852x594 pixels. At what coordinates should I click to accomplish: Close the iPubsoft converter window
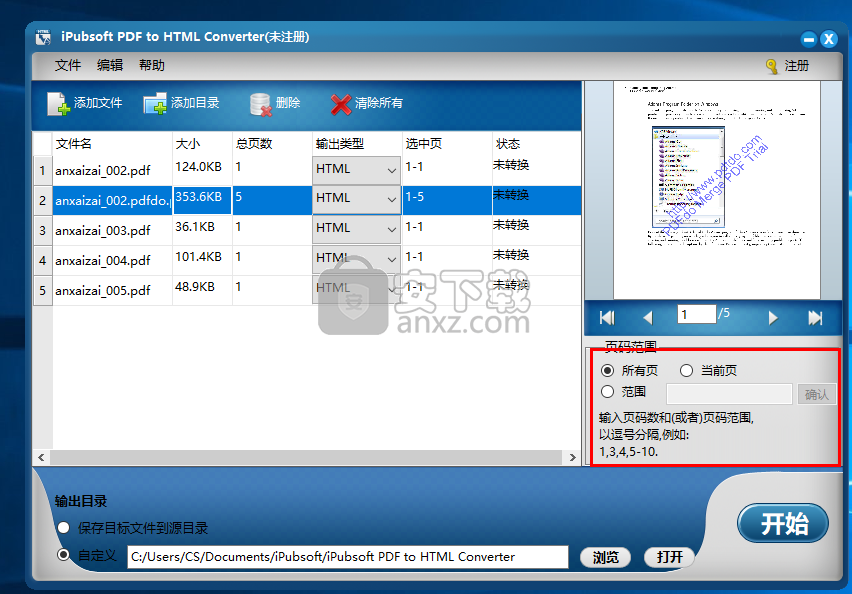click(x=829, y=39)
